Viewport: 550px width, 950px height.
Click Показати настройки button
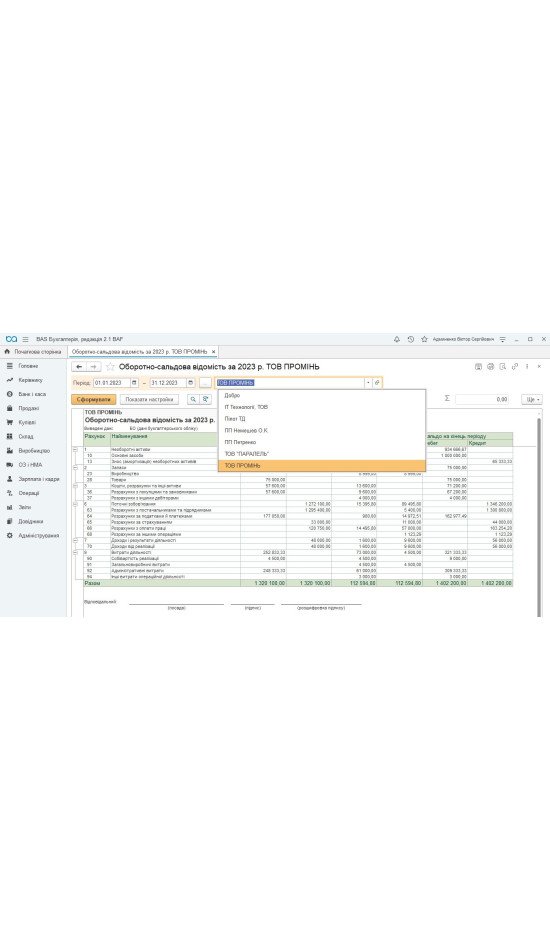point(149,399)
